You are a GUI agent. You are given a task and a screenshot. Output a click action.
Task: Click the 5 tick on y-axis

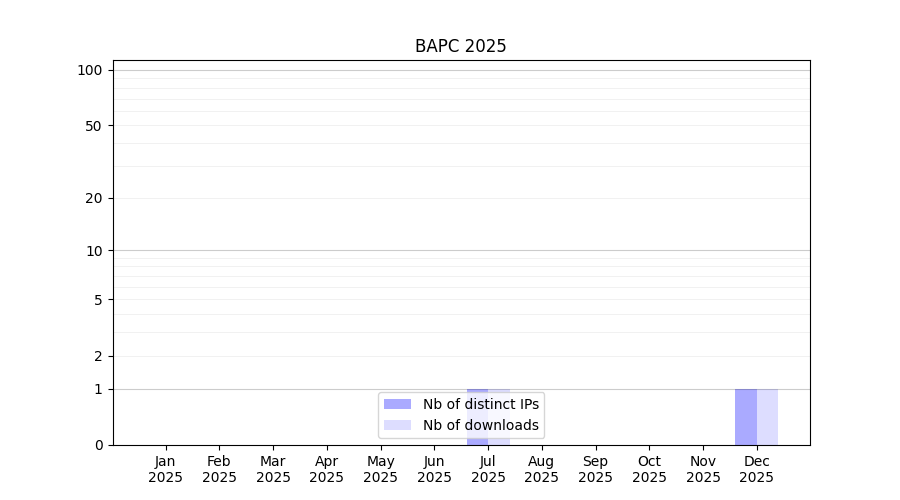98,300
